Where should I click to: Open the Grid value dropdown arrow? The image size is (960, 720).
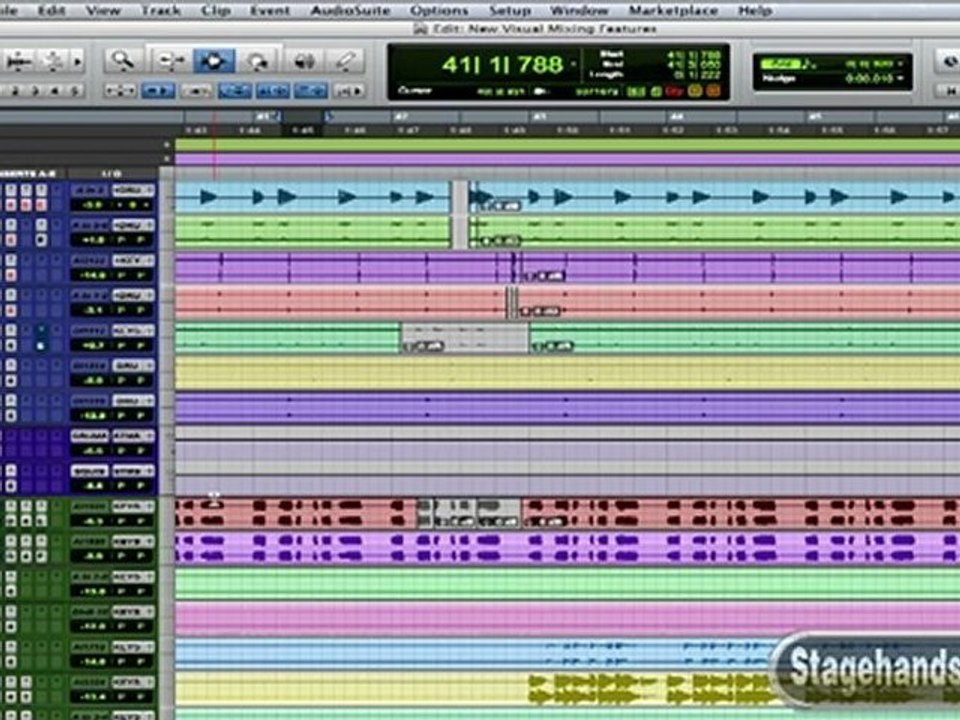click(x=901, y=64)
